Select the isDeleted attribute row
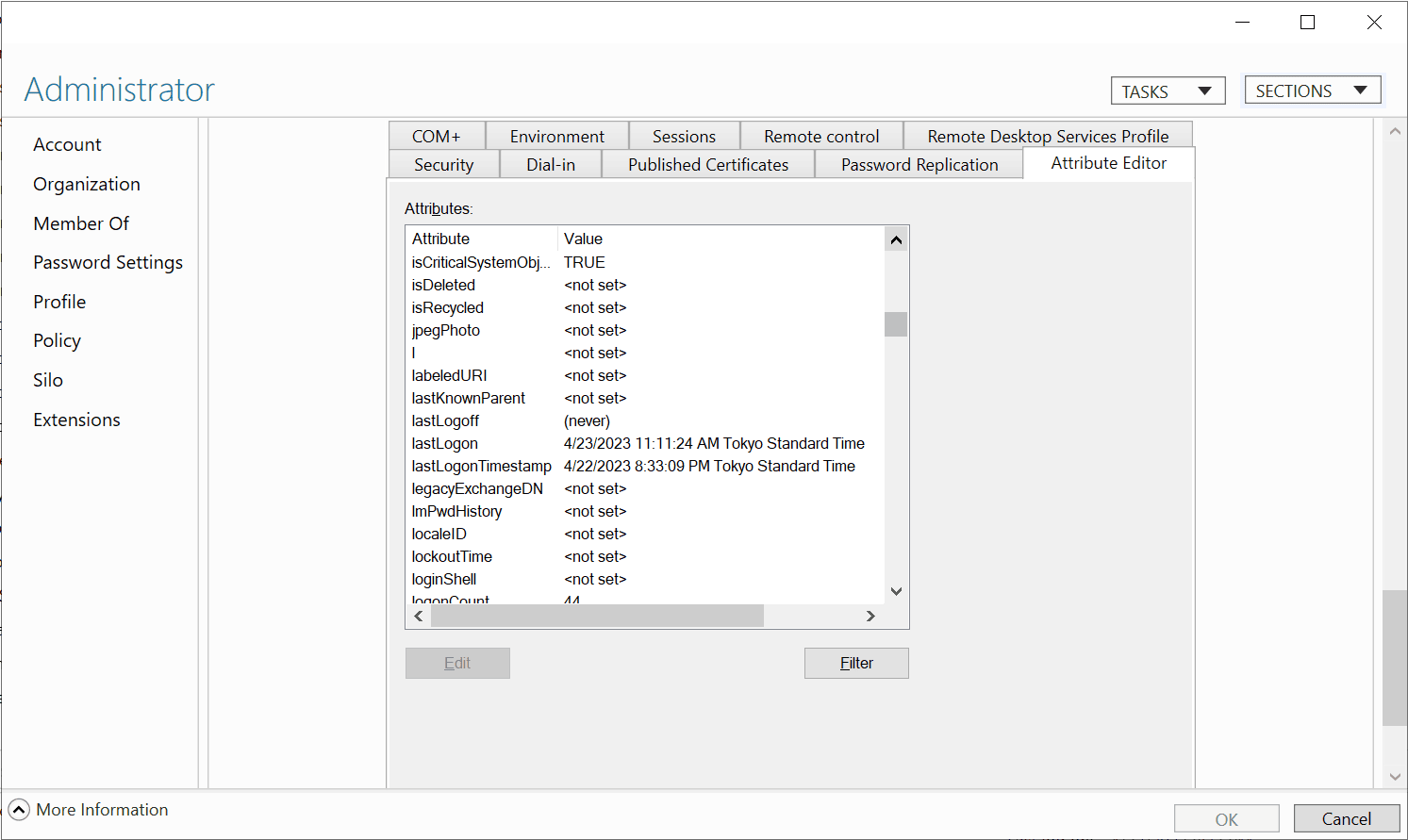Image resolution: width=1408 pixels, height=840 pixels. click(x=645, y=285)
